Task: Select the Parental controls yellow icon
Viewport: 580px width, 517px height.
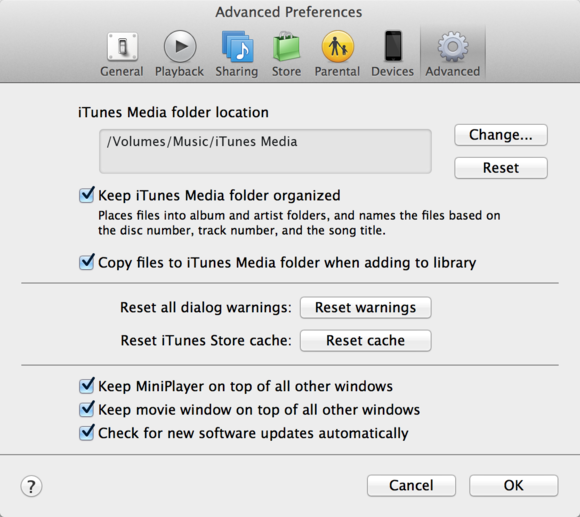Action: pos(337,47)
